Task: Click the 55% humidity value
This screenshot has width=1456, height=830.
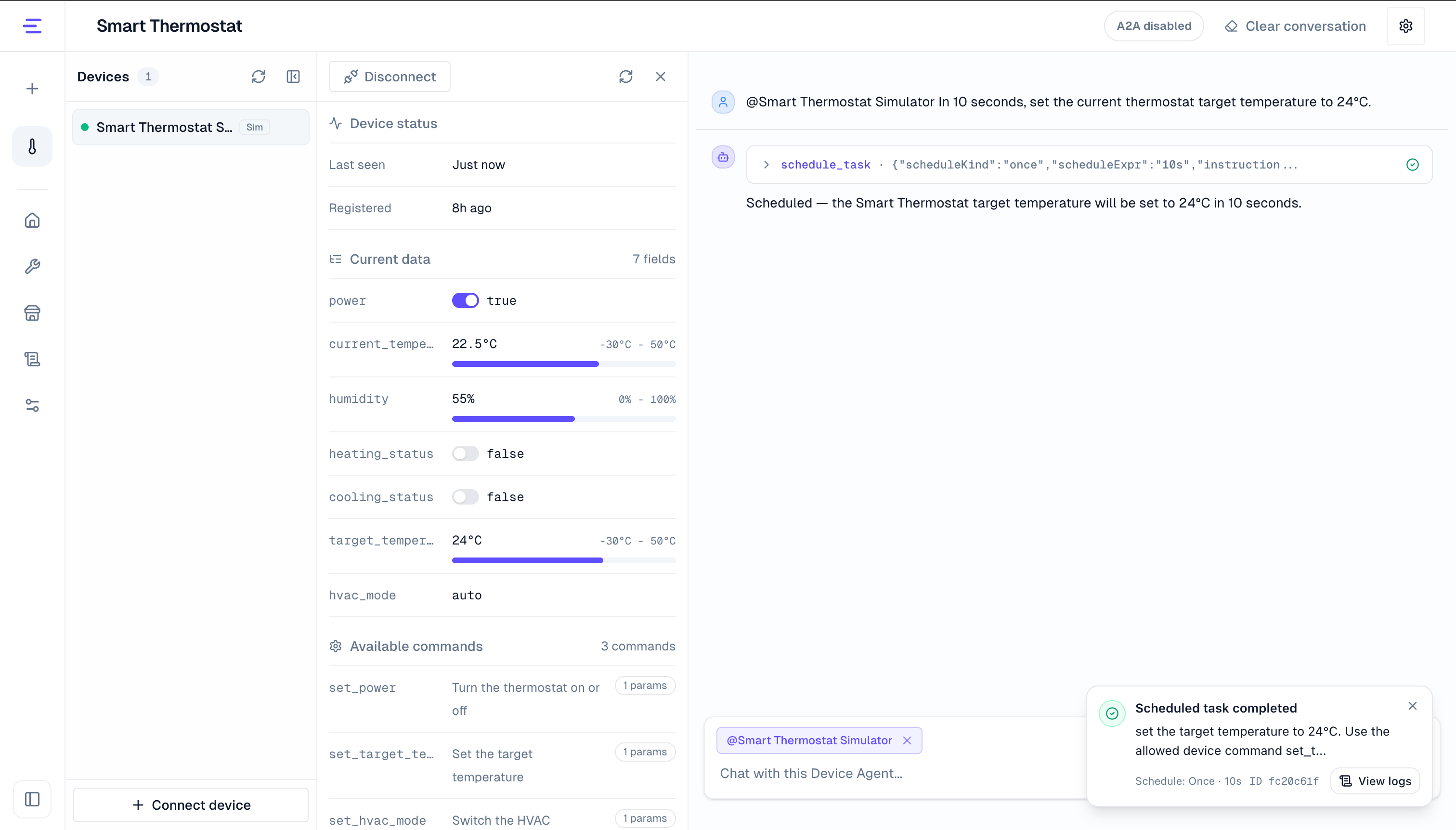Action: click(x=464, y=399)
